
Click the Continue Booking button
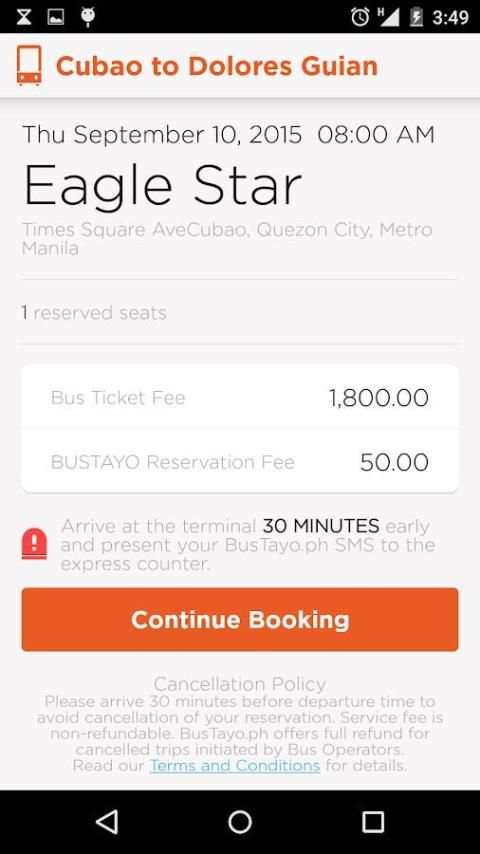click(x=240, y=619)
